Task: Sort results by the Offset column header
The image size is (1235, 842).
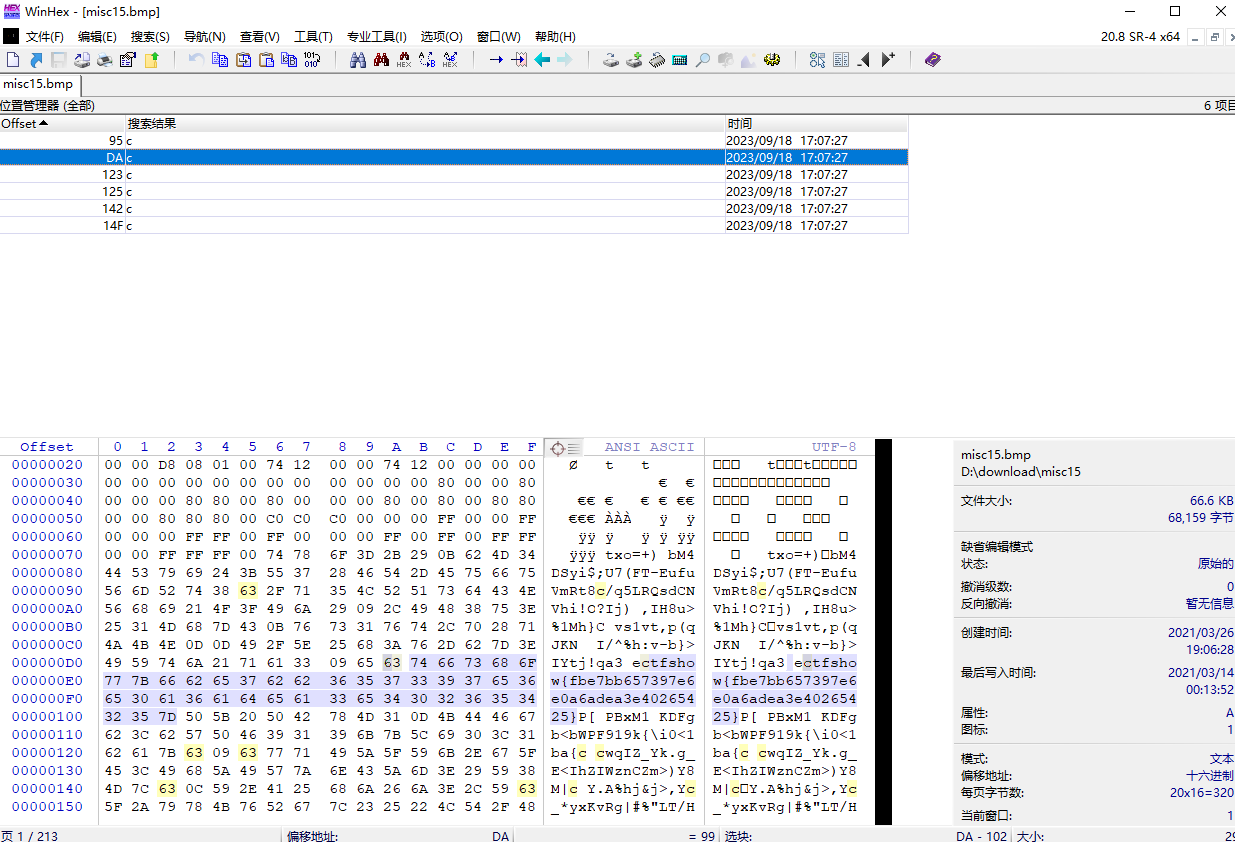Action: (x=62, y=124)
